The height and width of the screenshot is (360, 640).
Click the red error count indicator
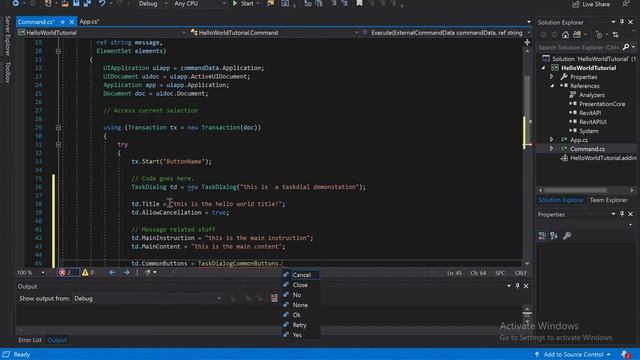coord(67,272)
